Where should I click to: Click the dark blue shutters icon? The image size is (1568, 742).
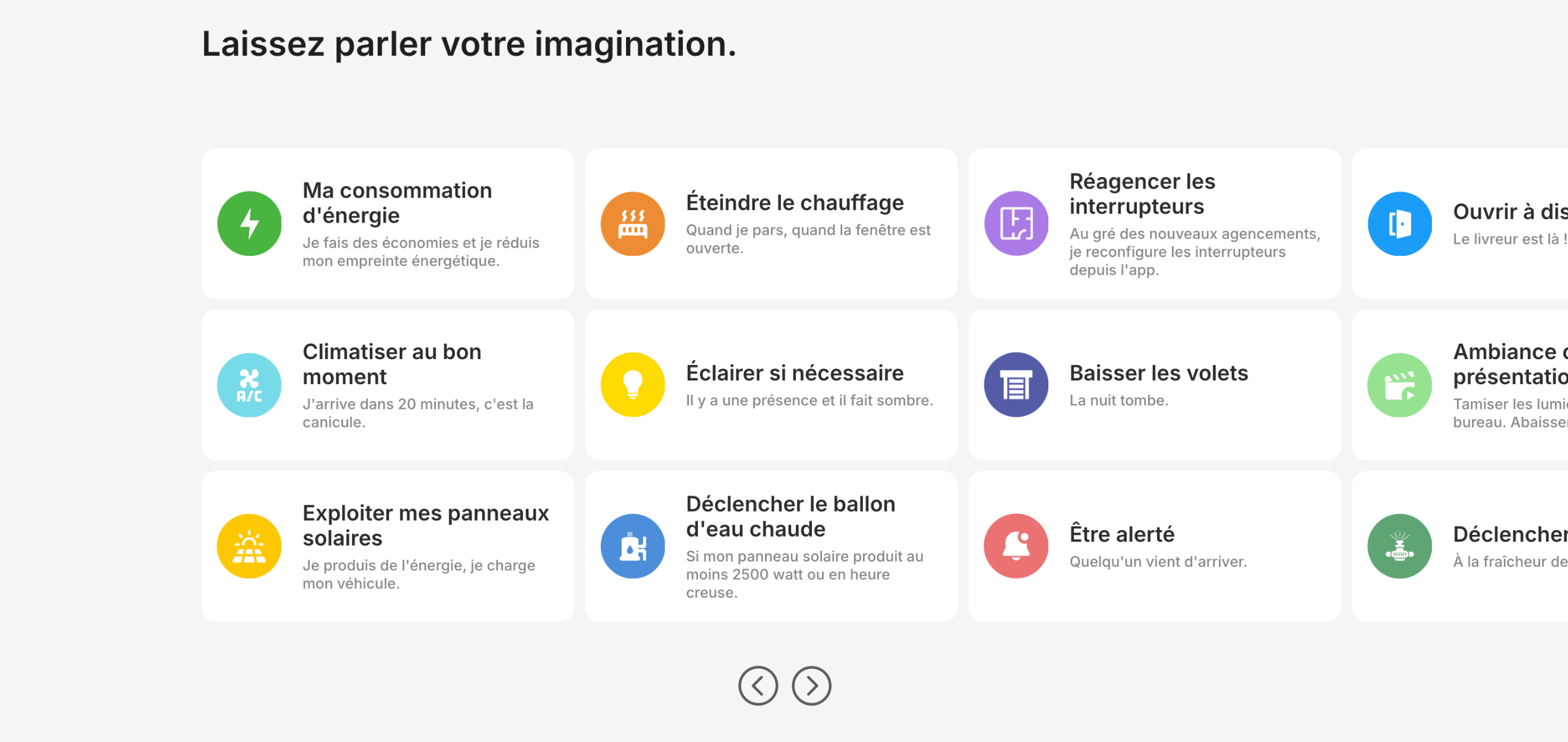[1016, 385]
